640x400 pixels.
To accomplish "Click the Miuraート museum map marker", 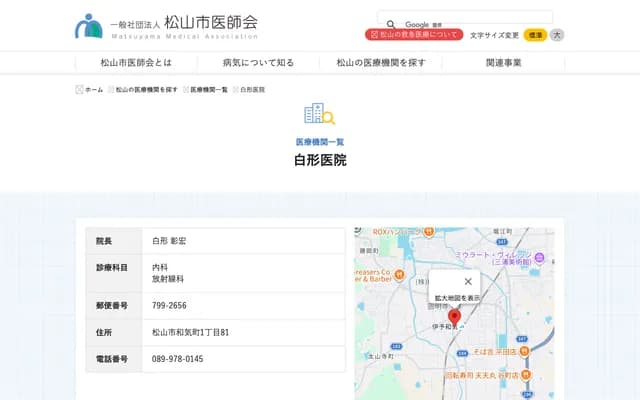I will (x=539, y=255).
